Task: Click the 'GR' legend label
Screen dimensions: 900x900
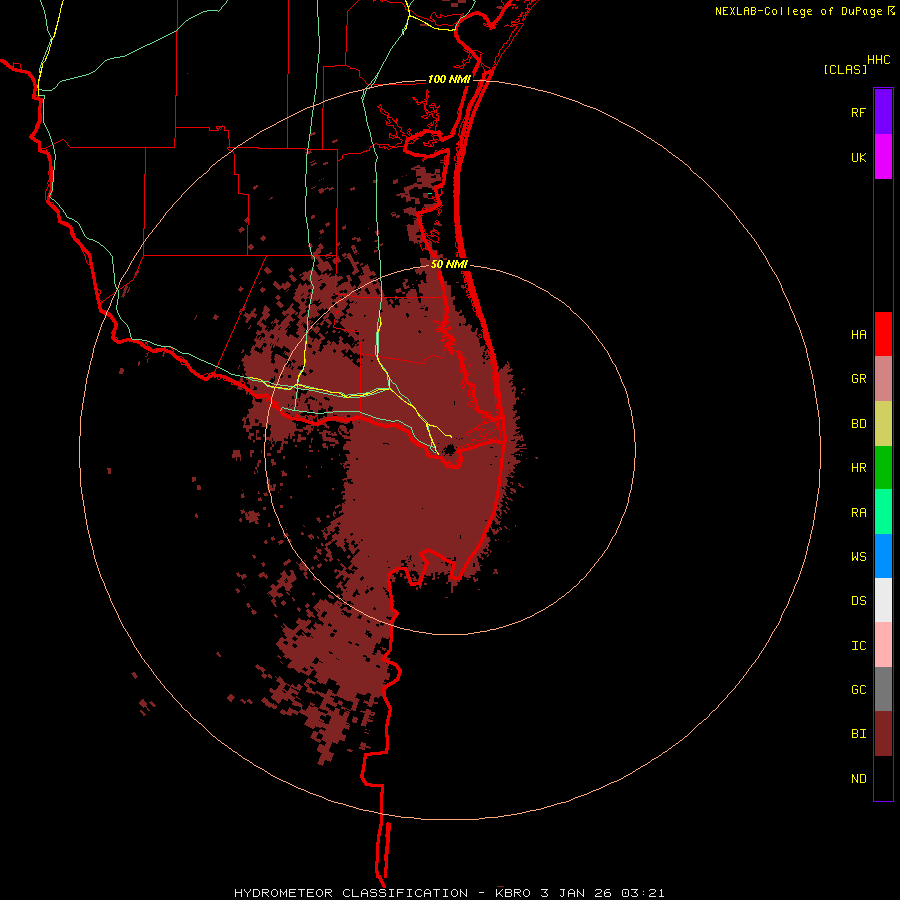Action: click(x=858, y=379)
